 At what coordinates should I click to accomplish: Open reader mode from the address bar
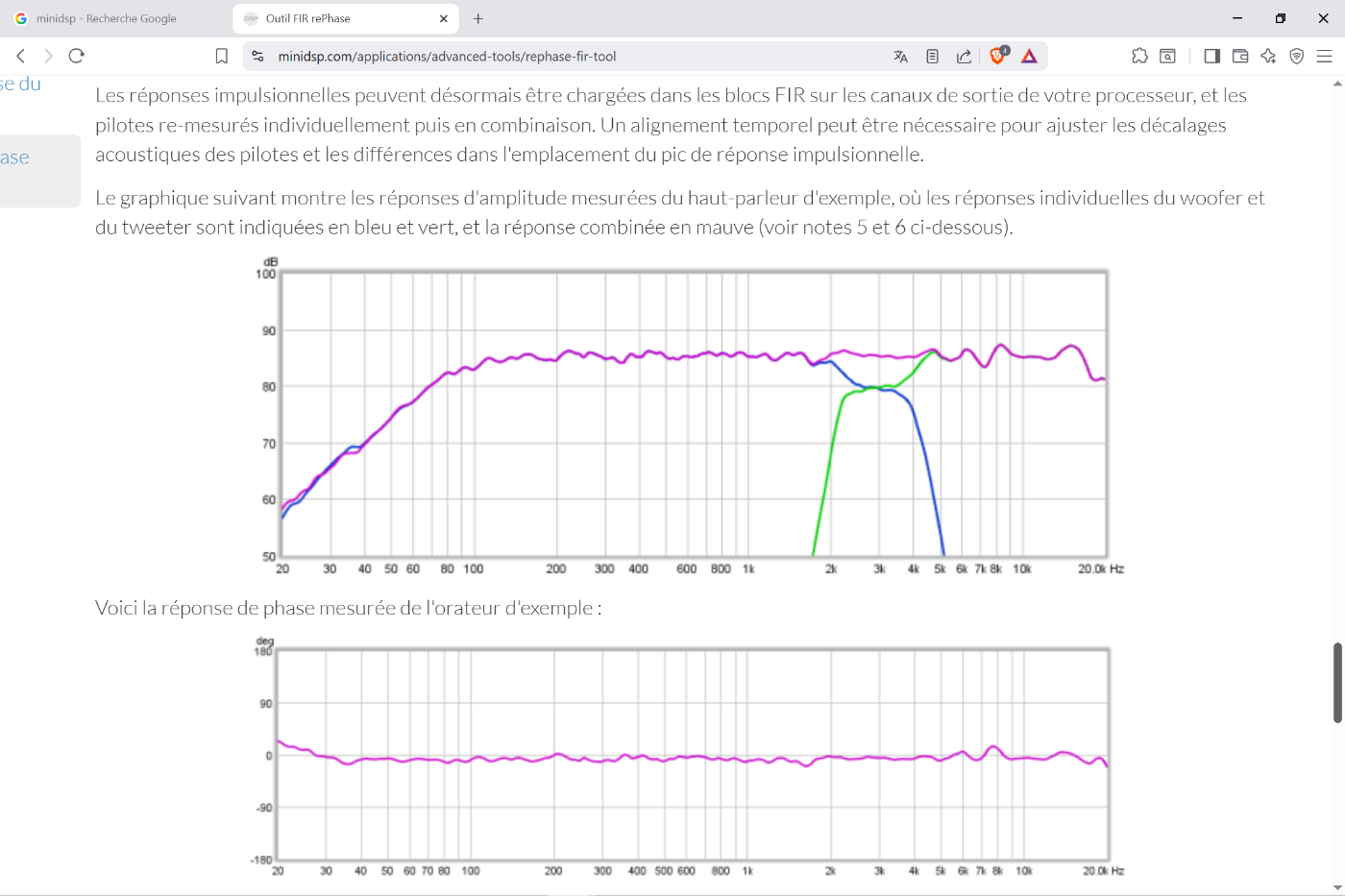[932, 57]
